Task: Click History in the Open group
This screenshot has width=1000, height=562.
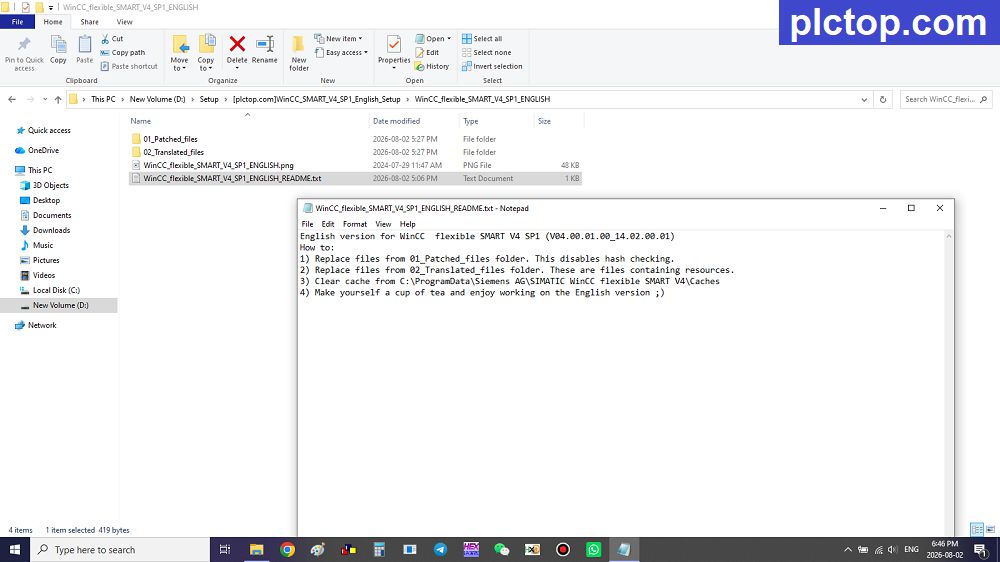Action: (432, 66)
